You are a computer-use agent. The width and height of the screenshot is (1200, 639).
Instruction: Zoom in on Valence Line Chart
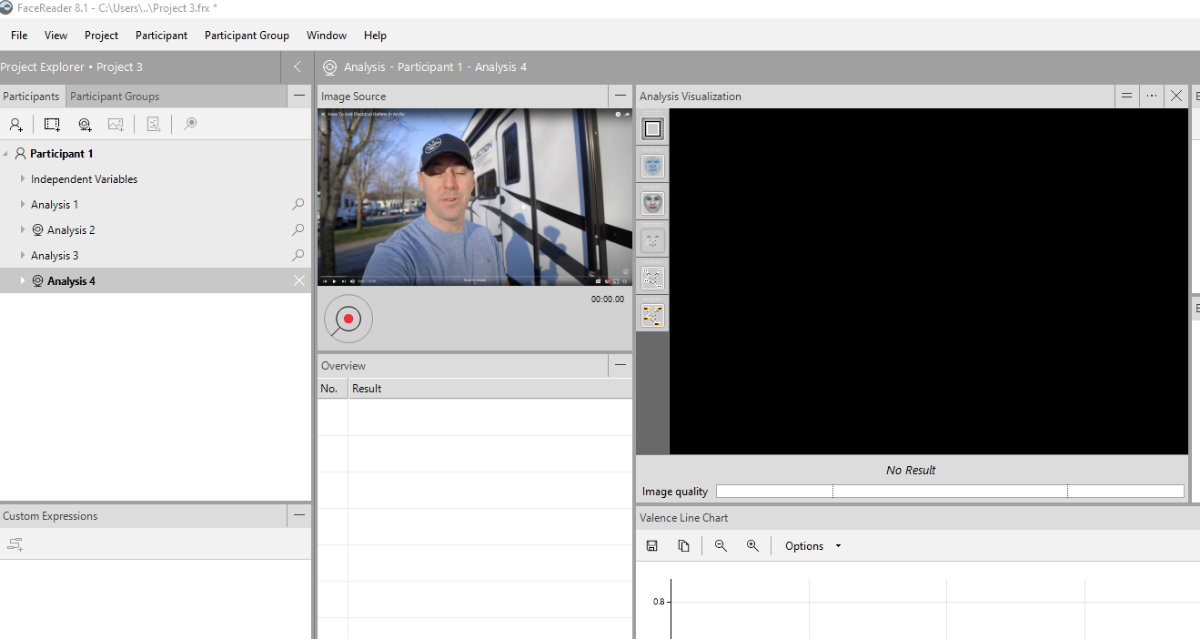tap(752, 546)
